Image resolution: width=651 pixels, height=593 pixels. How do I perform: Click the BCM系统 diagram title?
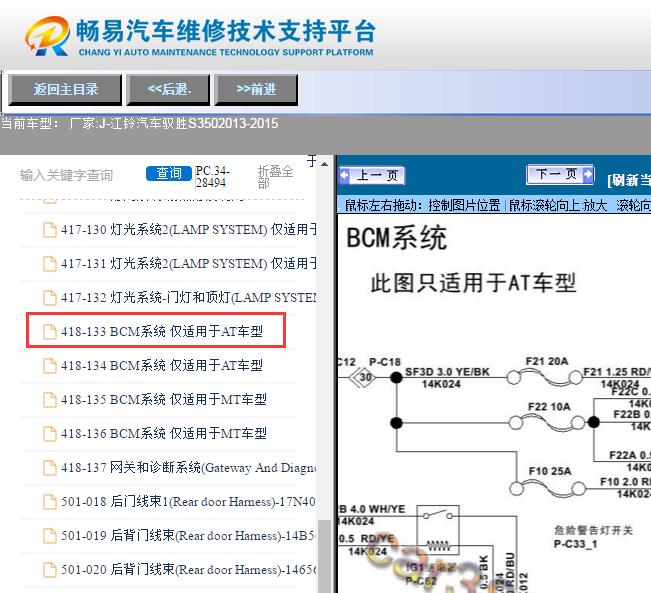(x=396, y=238)
